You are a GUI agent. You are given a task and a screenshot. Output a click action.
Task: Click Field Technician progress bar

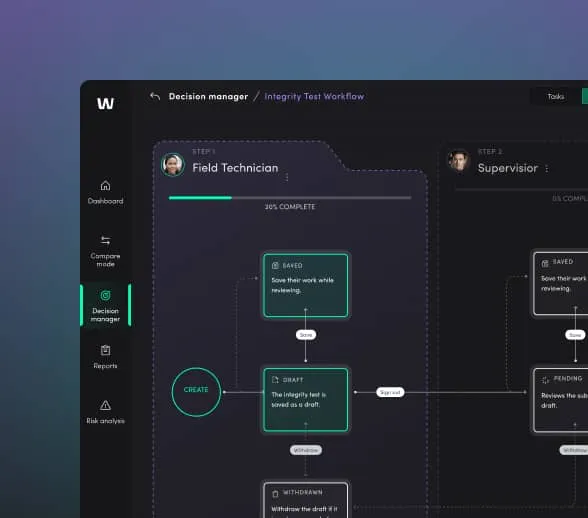coord(290,198)
